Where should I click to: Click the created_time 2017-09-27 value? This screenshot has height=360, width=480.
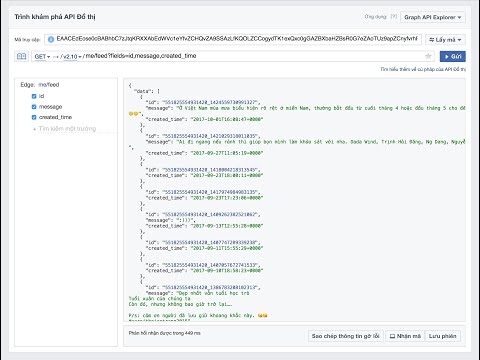tap(227, 153)
